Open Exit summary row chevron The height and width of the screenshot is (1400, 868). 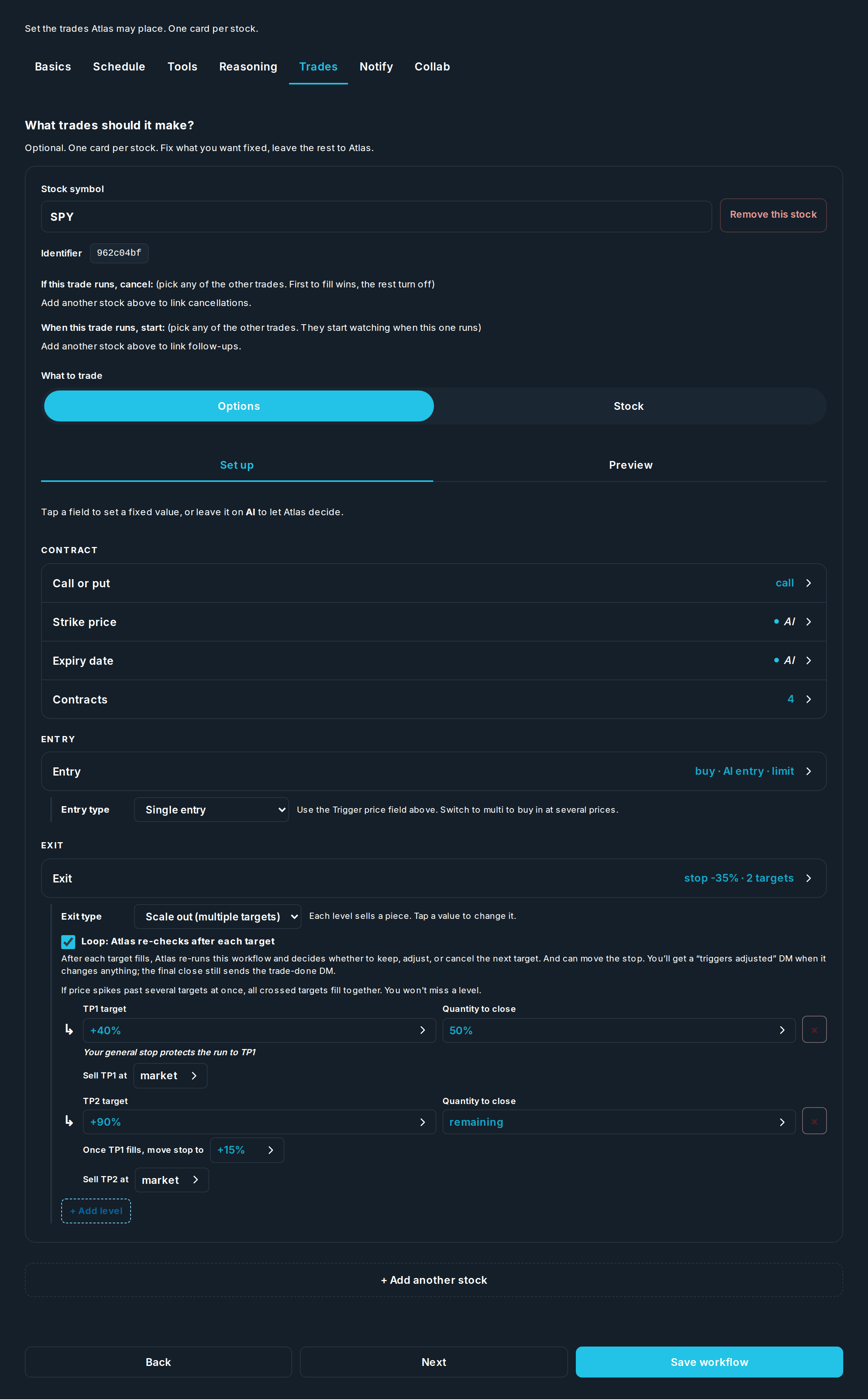(808, 879)
